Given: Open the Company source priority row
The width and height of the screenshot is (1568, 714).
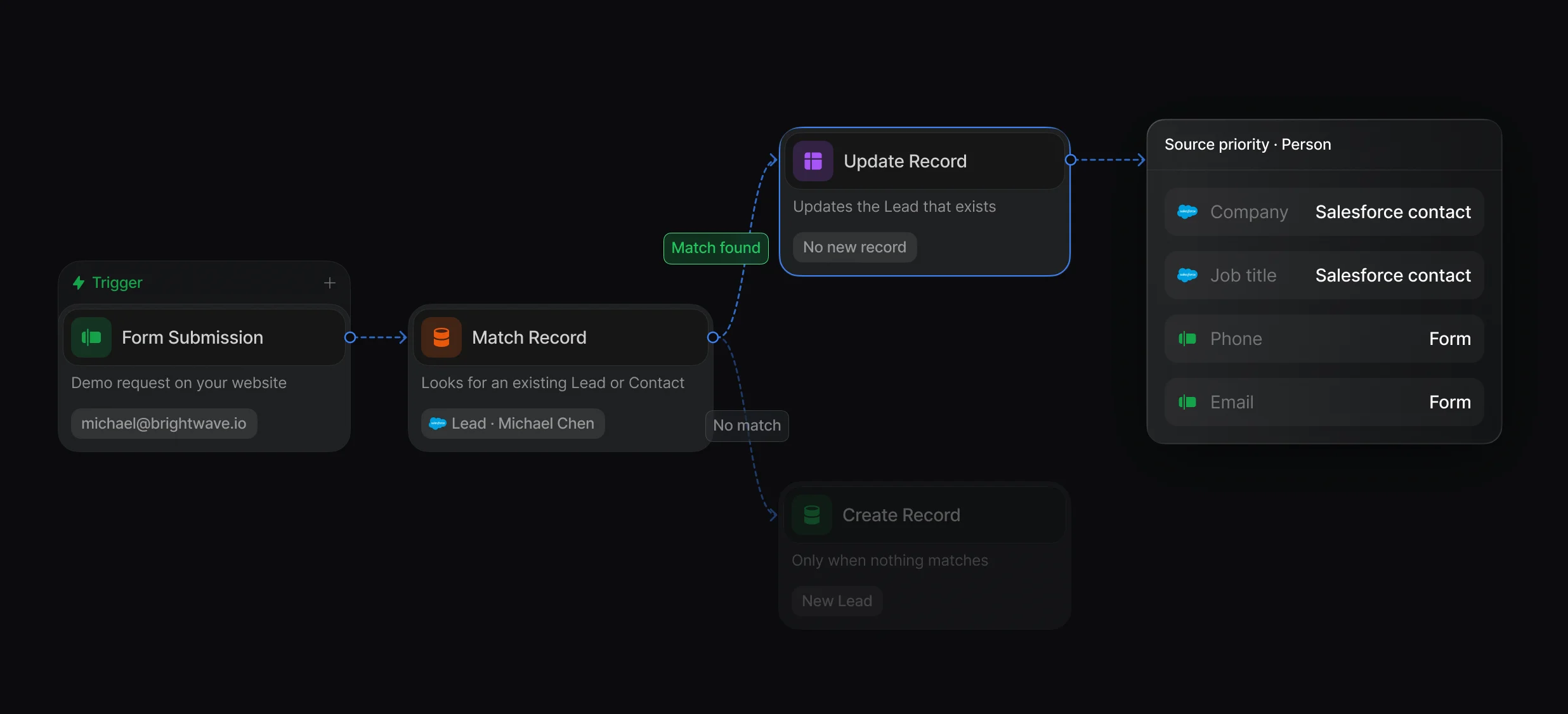Looking at the screenshot, I should [x=1324, y=212].
